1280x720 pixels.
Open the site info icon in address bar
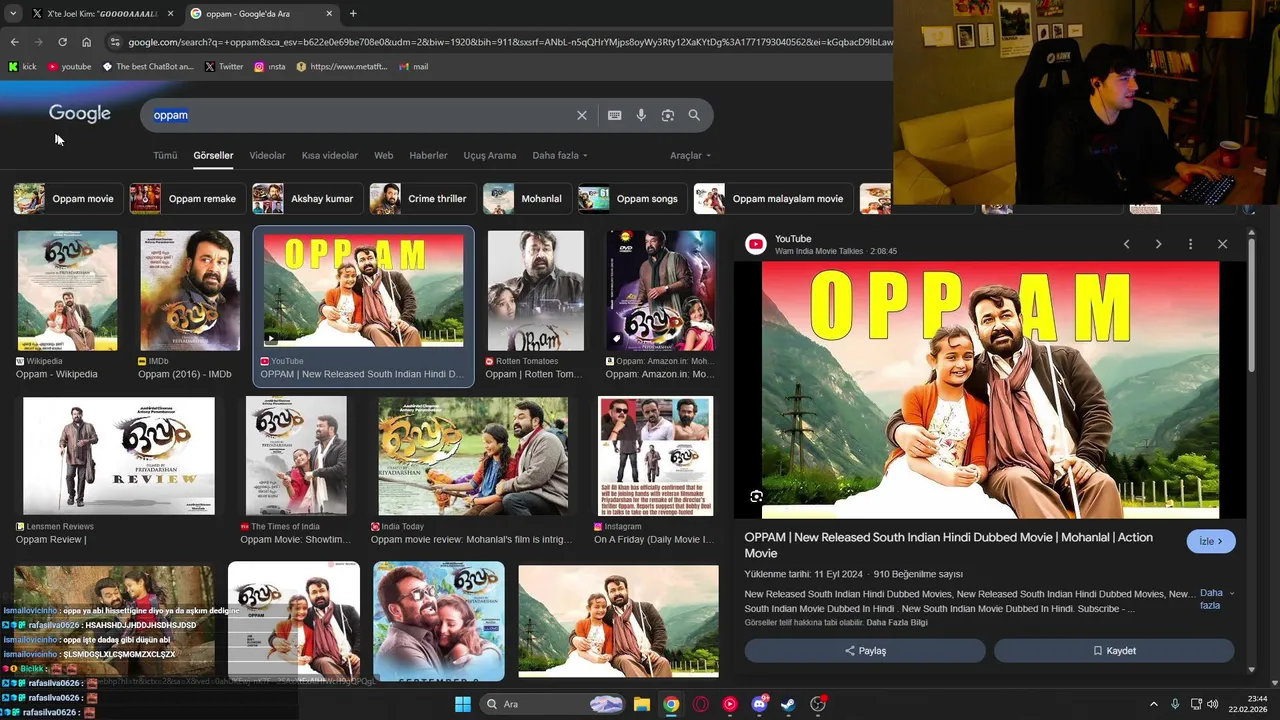click(x=115, y=42)
